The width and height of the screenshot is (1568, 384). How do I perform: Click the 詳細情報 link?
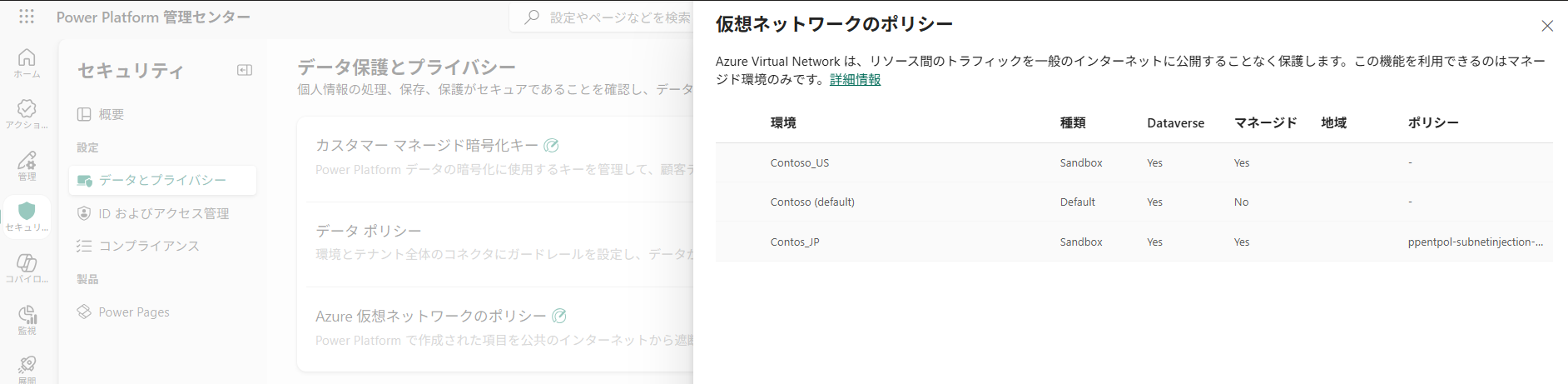coord(855,79)
